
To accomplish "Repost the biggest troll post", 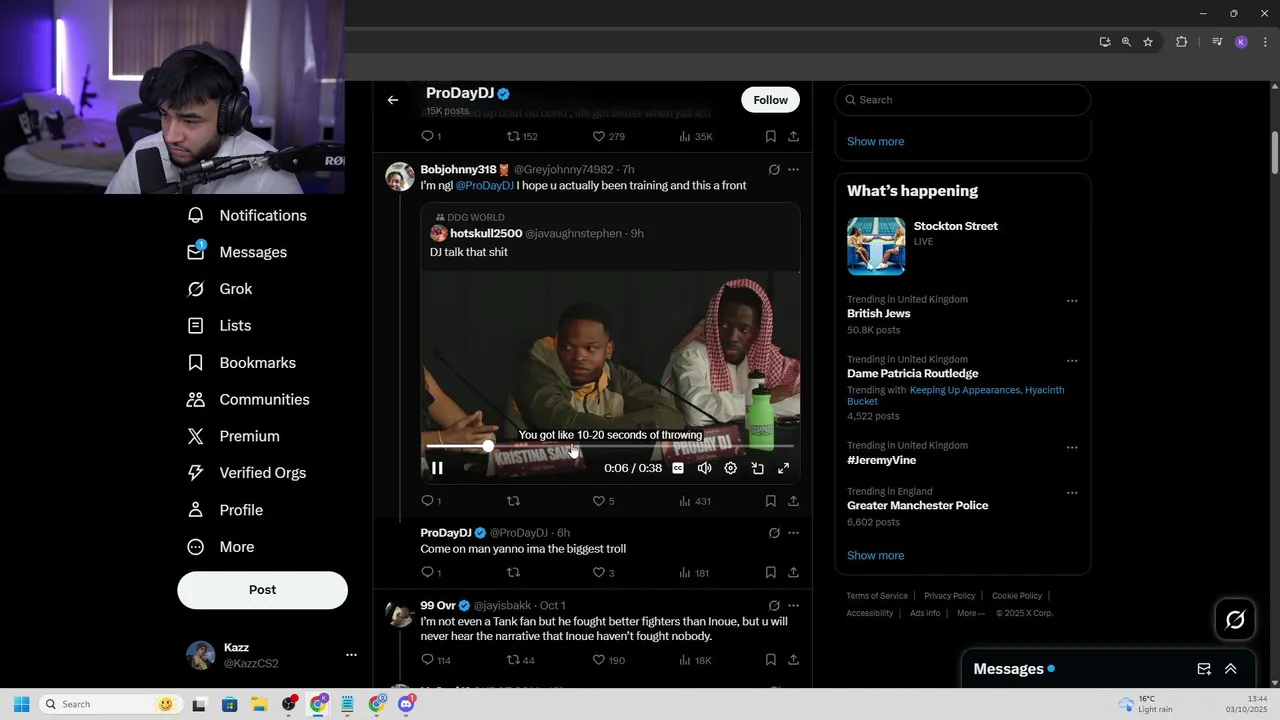I will pos(513,573).
